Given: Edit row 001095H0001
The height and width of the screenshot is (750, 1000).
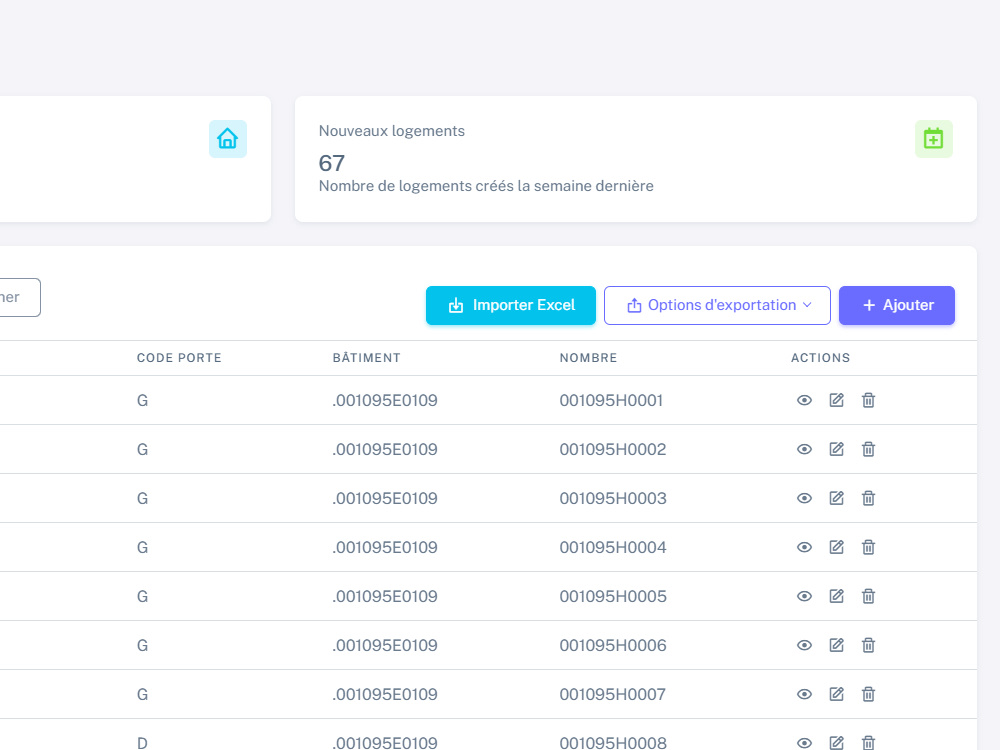Looking at the screenshot, I should pyautogui.click(x=836, y=401).
